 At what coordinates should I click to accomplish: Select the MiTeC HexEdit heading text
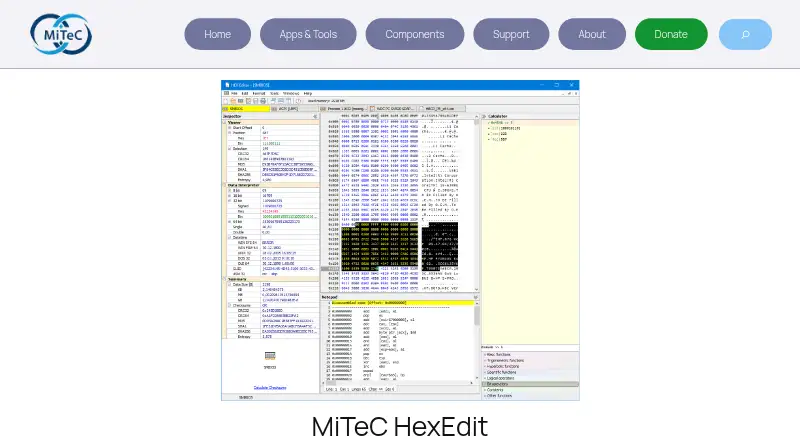(x=399, y=427)
